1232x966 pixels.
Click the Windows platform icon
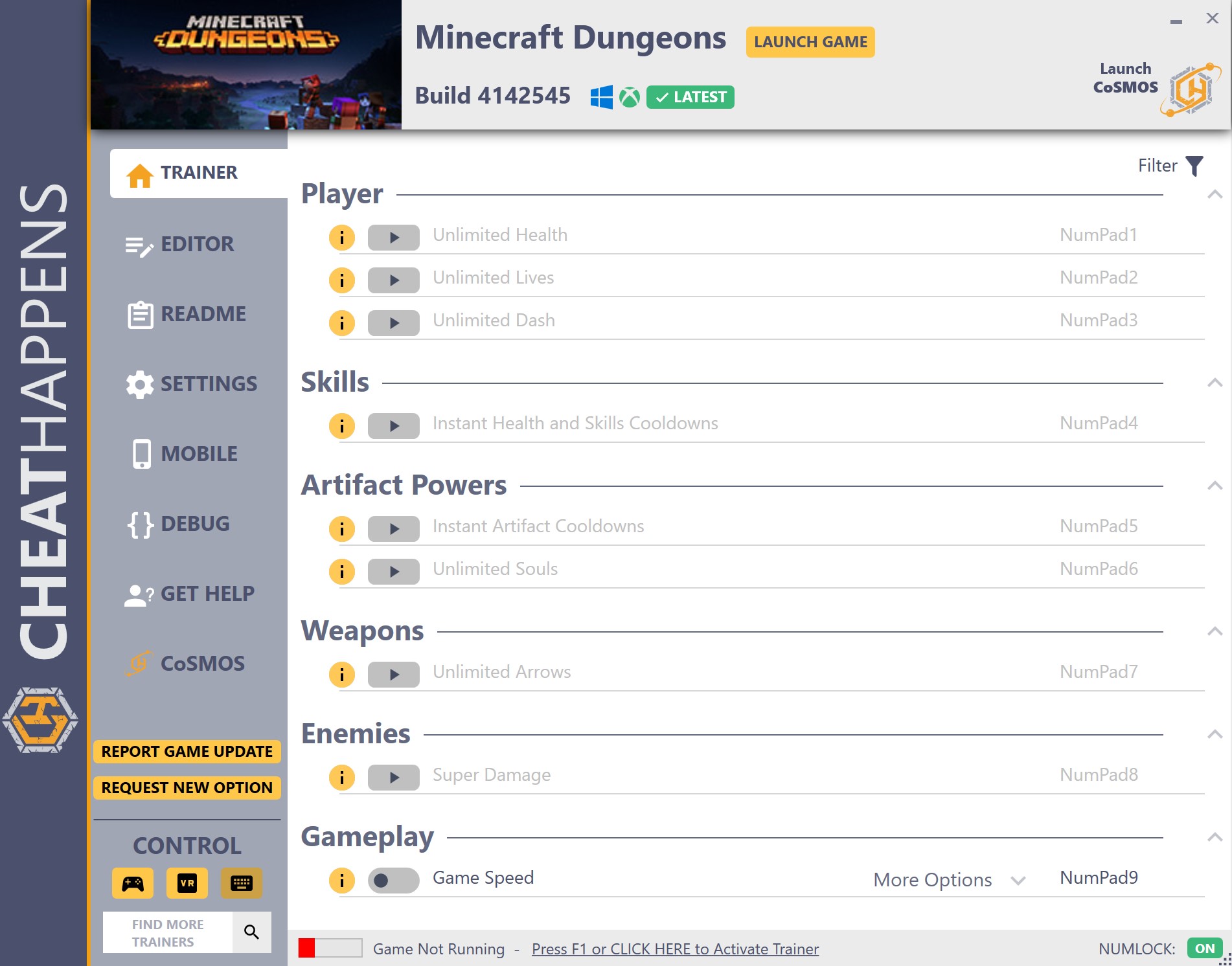tap(601, 97)
